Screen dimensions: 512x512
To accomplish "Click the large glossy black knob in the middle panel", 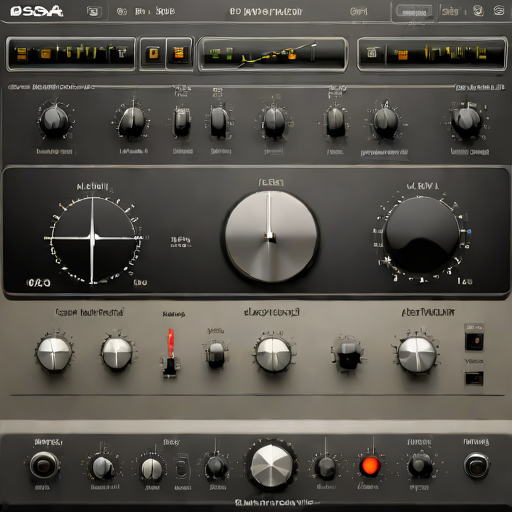I will pos(422,236).
